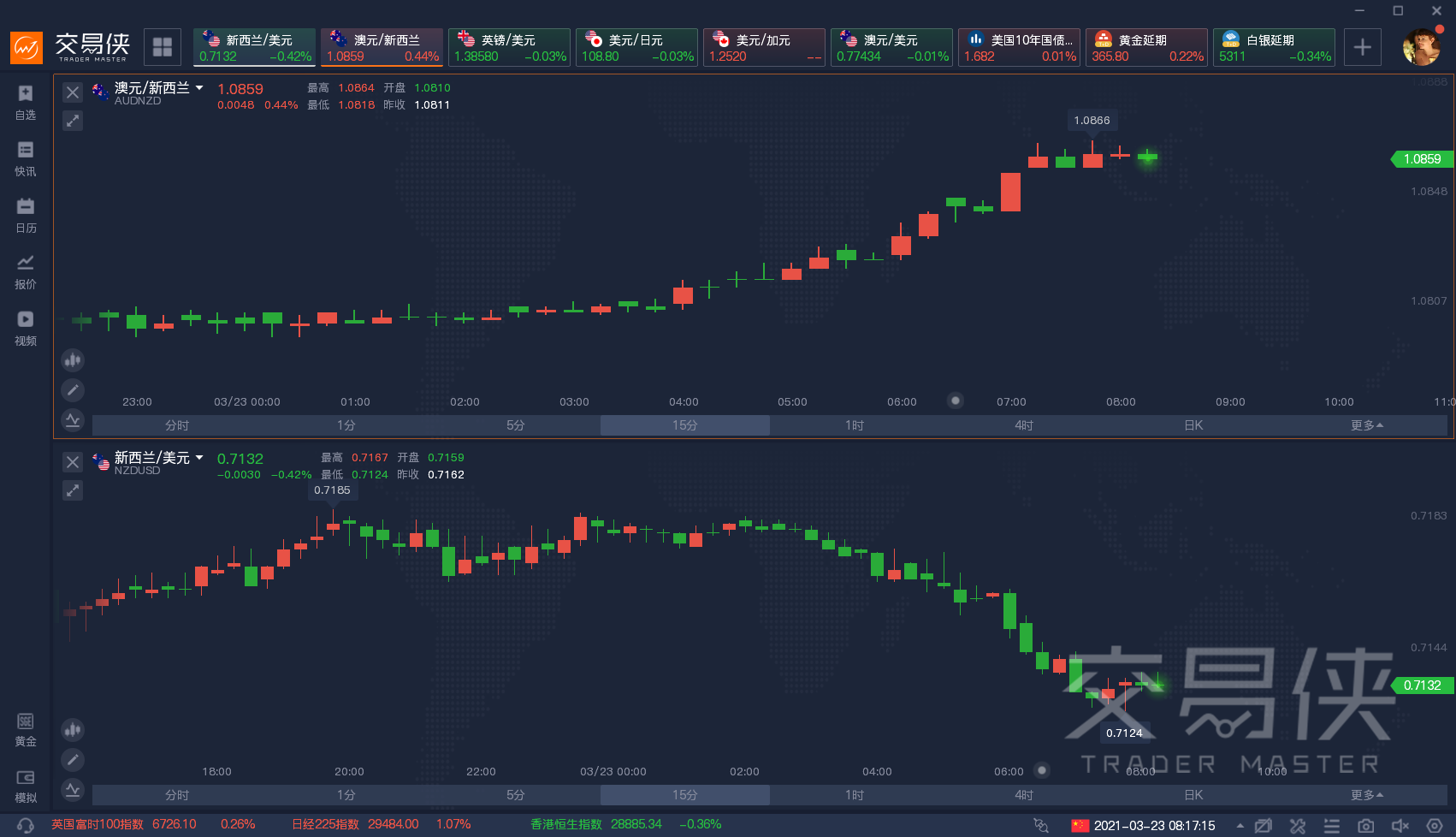Click the time axis marker on AUDNZD chart
The width and height of the screenshot is (1456, 837).
point(956,401)
